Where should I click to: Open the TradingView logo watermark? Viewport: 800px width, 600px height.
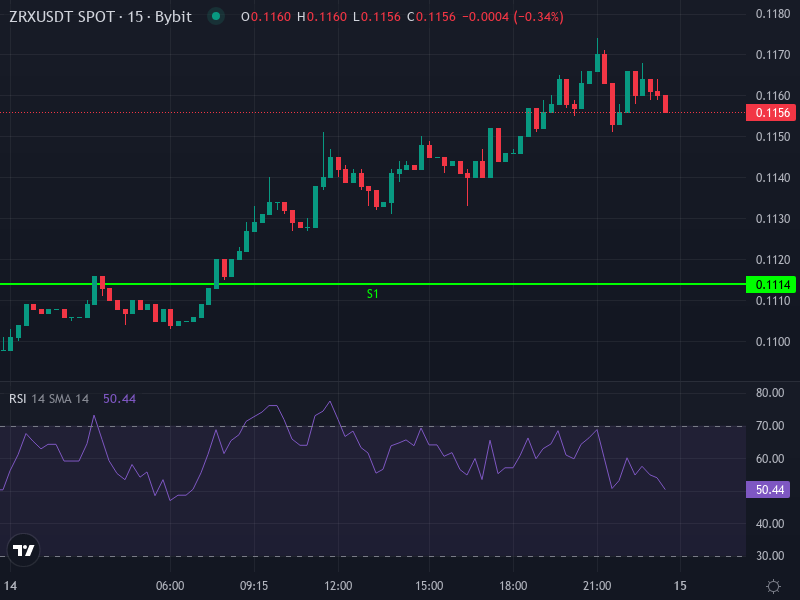point(25,553)
